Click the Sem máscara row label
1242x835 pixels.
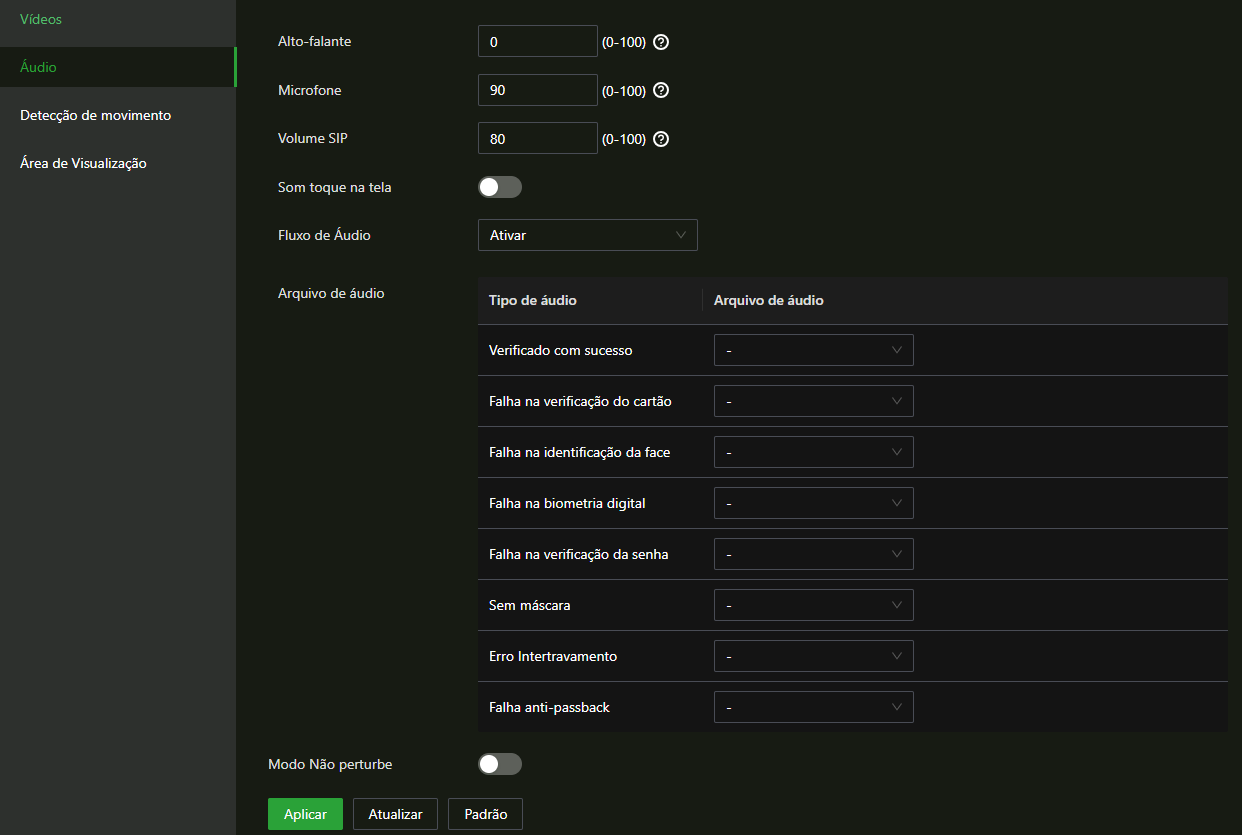pyautogui.click(x=529, y=605)
